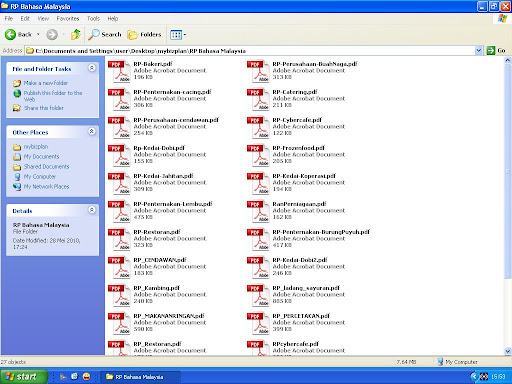This screenshot has height=384, width=512.
Task: Click the Internet Explorer quick launch icon
Action: (74, 377)
